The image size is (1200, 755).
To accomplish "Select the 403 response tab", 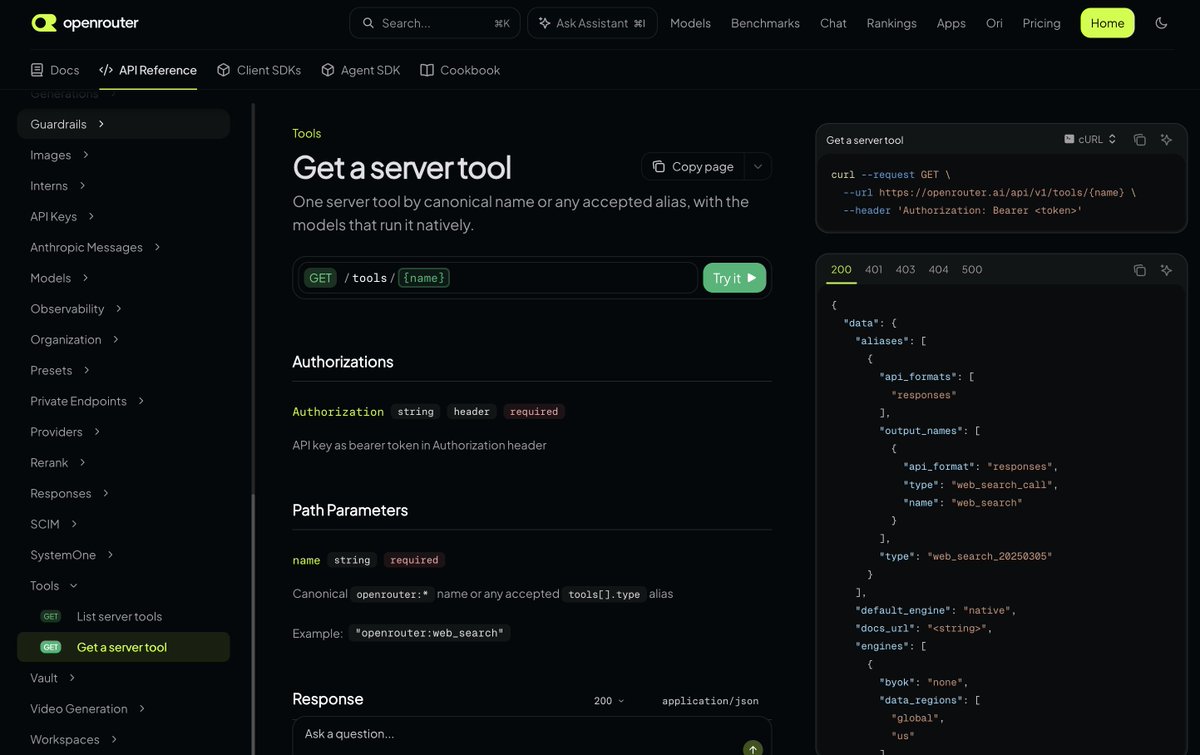I will pos(905,270).
